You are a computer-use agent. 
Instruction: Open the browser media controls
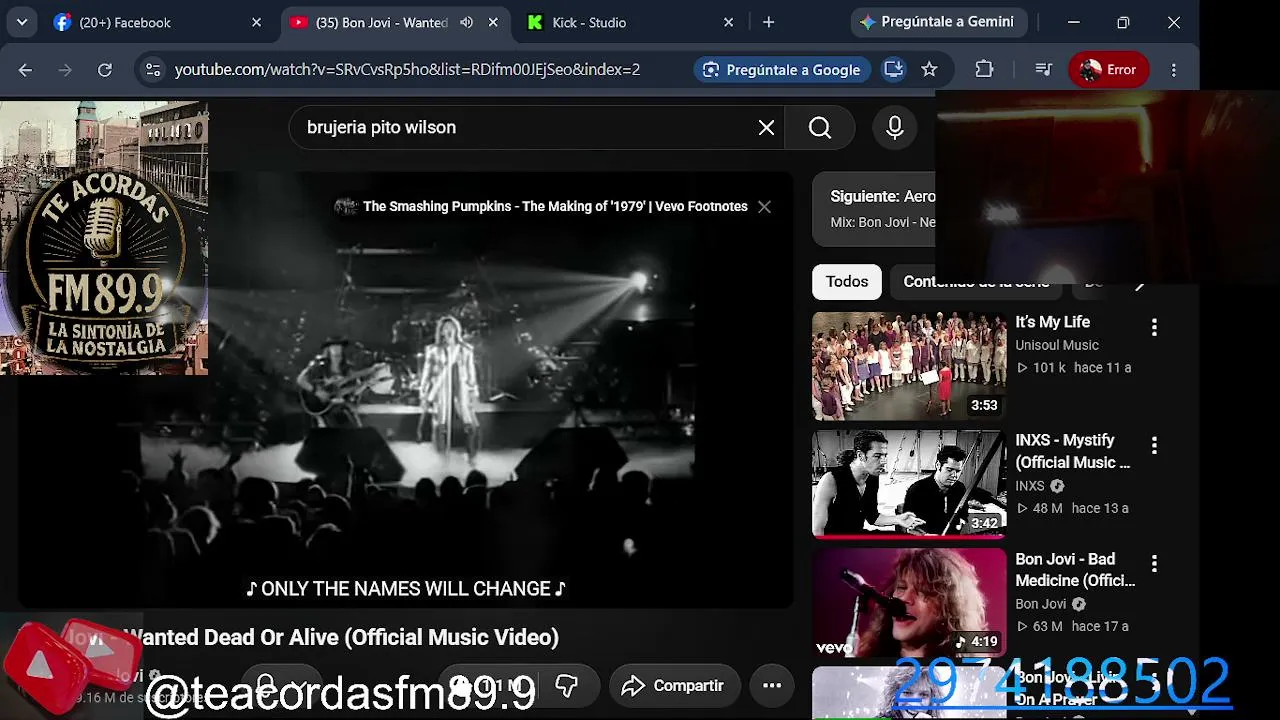(1043, 70)
